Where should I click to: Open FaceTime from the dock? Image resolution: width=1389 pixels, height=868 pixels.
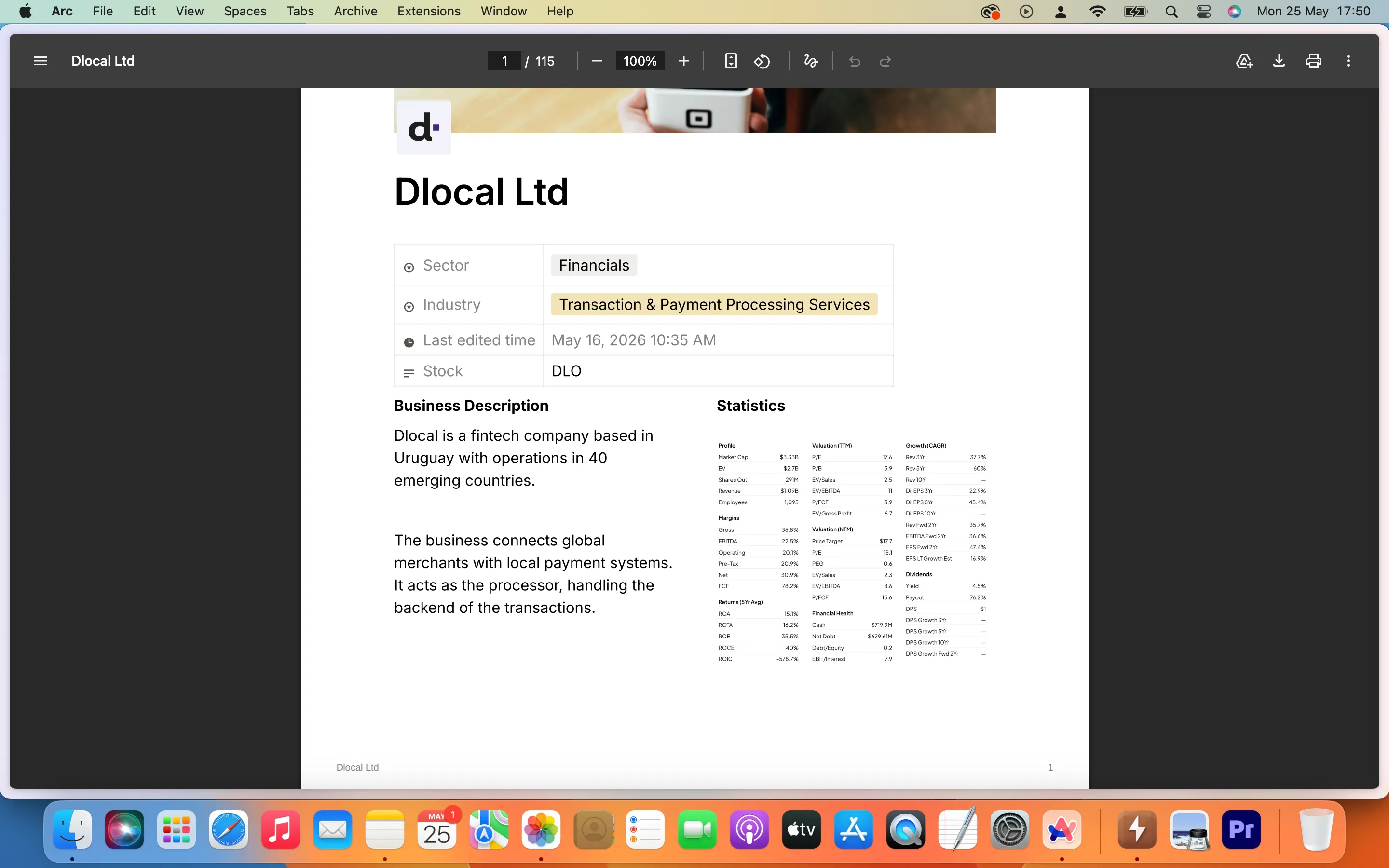click(x=697, y=829)
